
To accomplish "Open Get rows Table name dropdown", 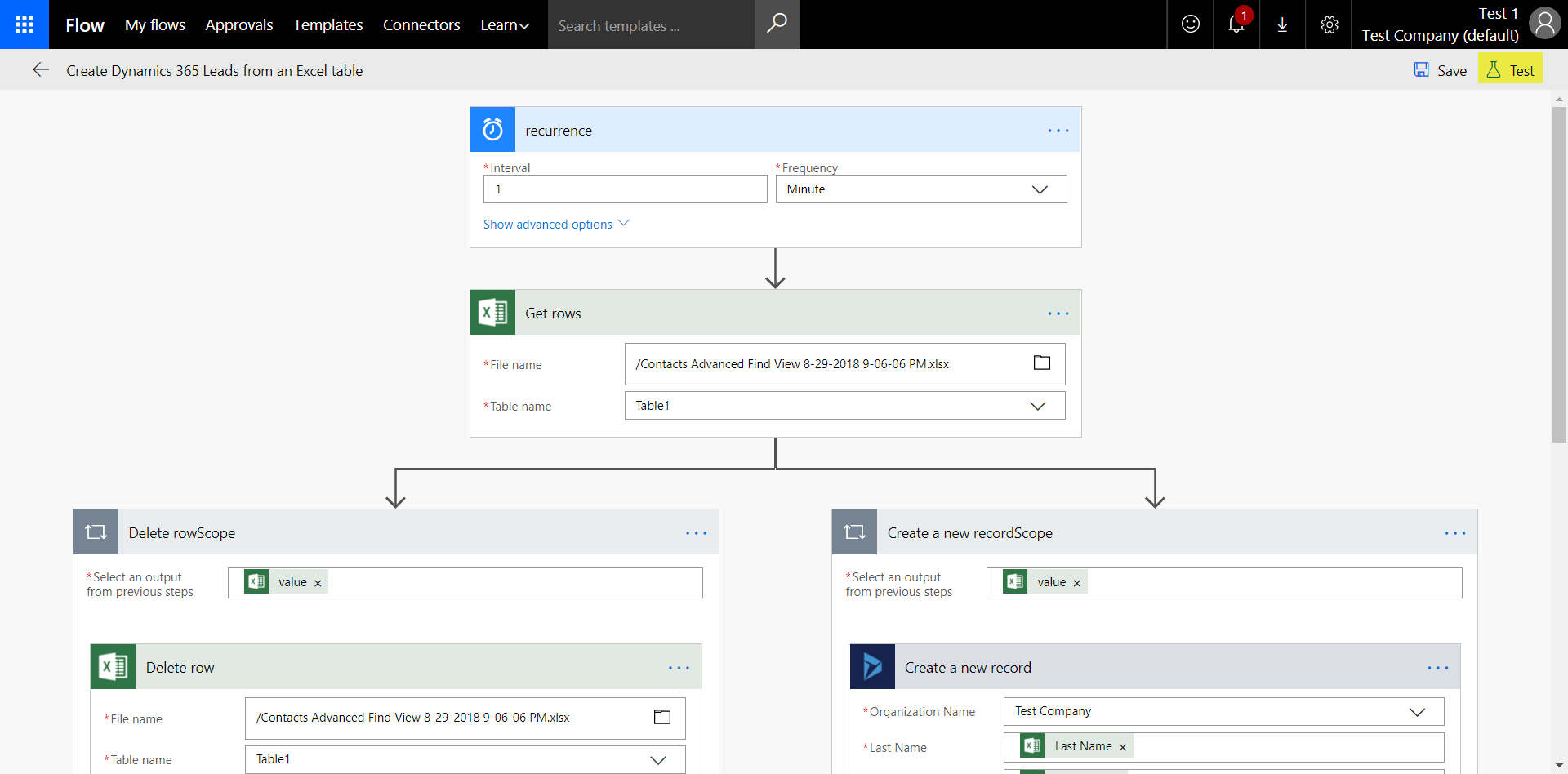I will point(844,406).
